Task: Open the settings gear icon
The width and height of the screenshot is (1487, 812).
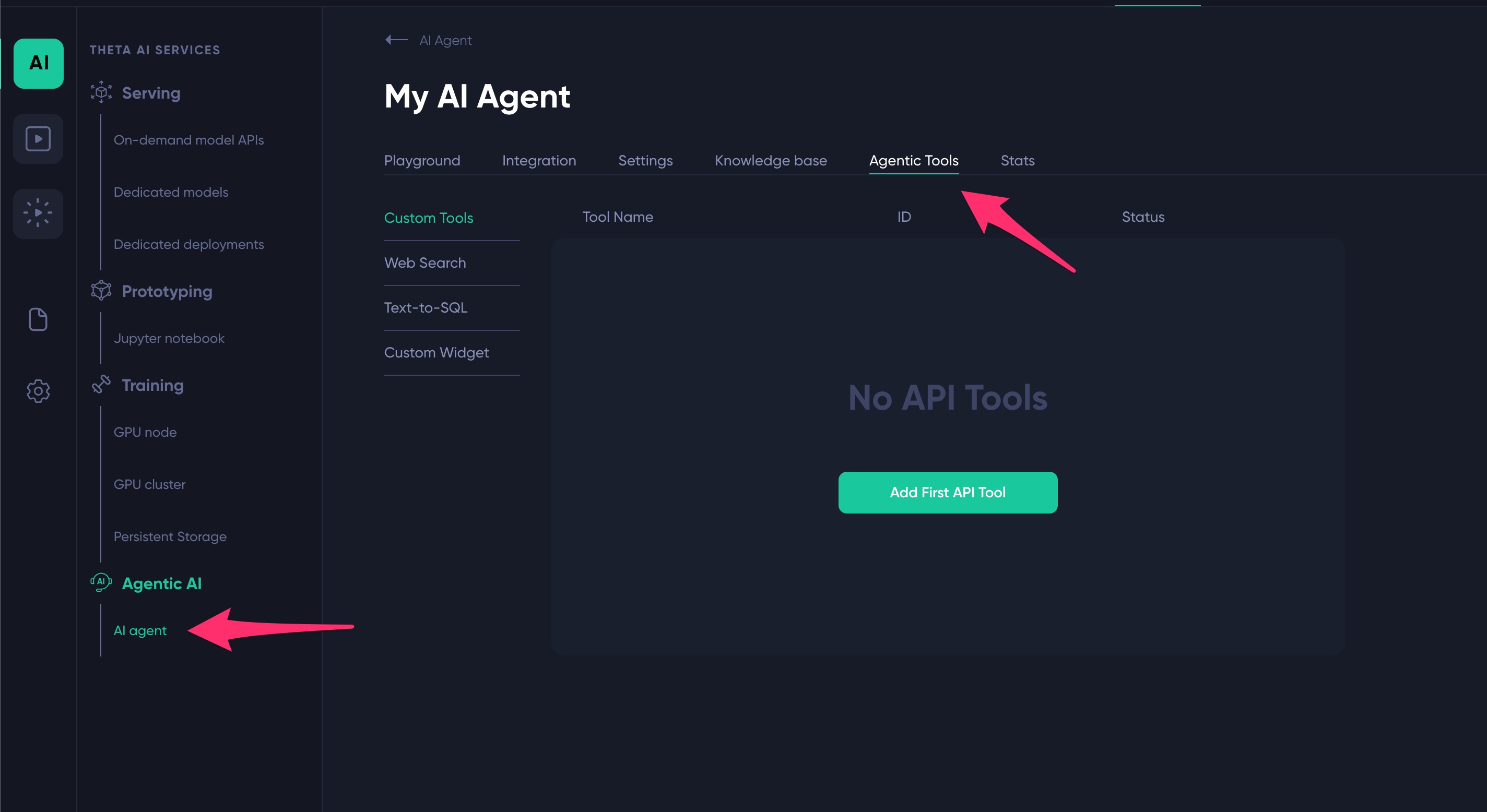Action: [x=38, y=391]
